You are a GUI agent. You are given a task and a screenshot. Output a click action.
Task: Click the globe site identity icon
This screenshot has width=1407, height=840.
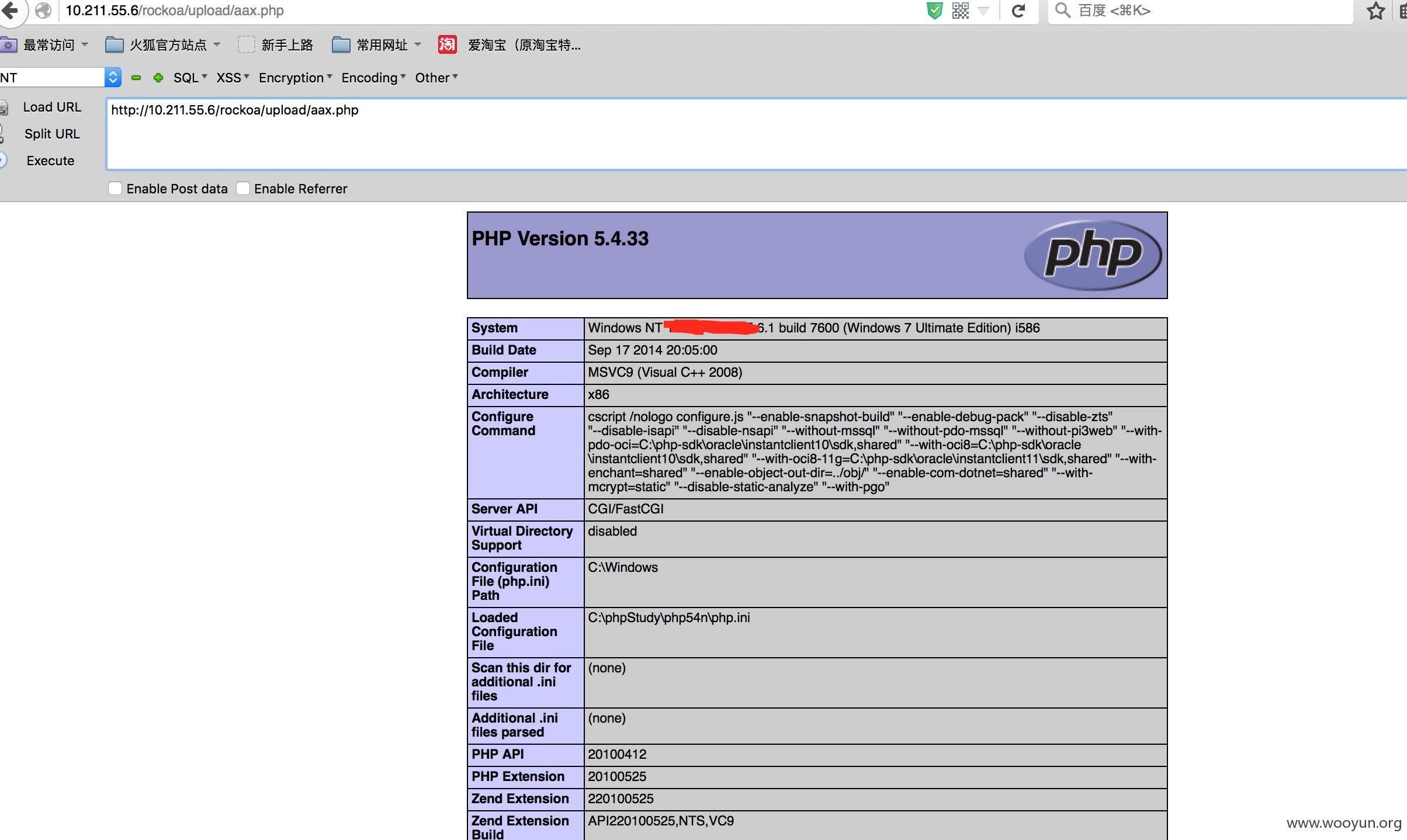pos(43,11)
